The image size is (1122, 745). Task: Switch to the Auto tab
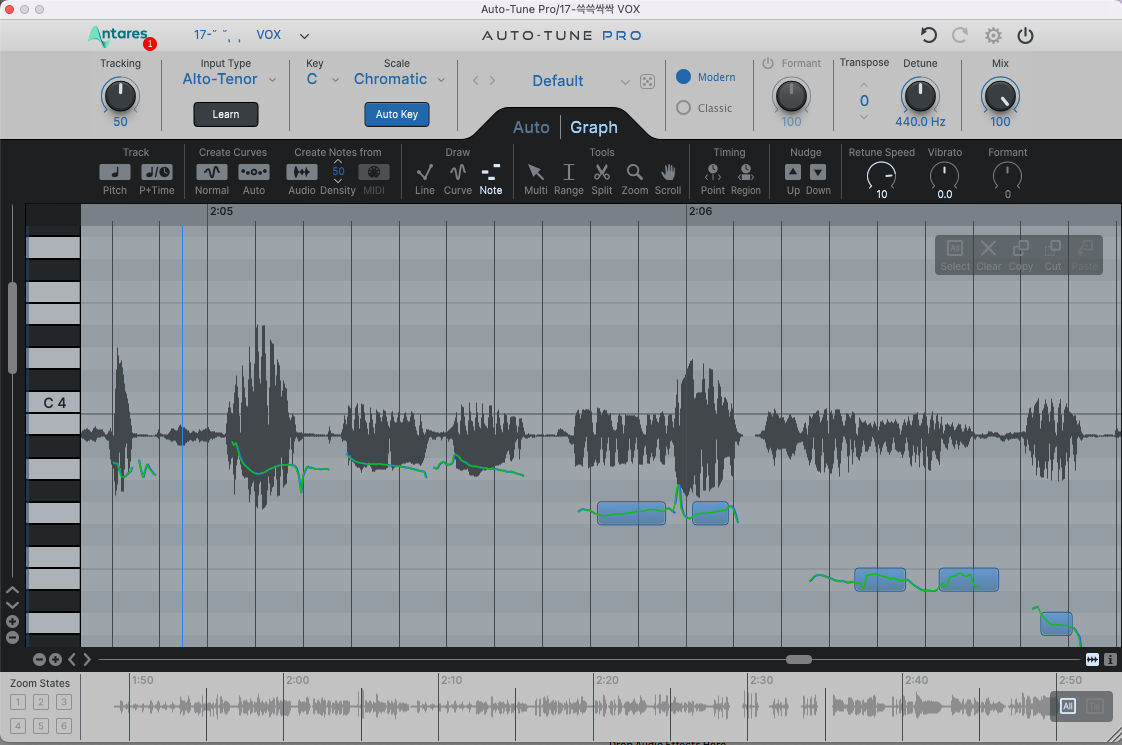pyautogui.click(x=531, y=127)
